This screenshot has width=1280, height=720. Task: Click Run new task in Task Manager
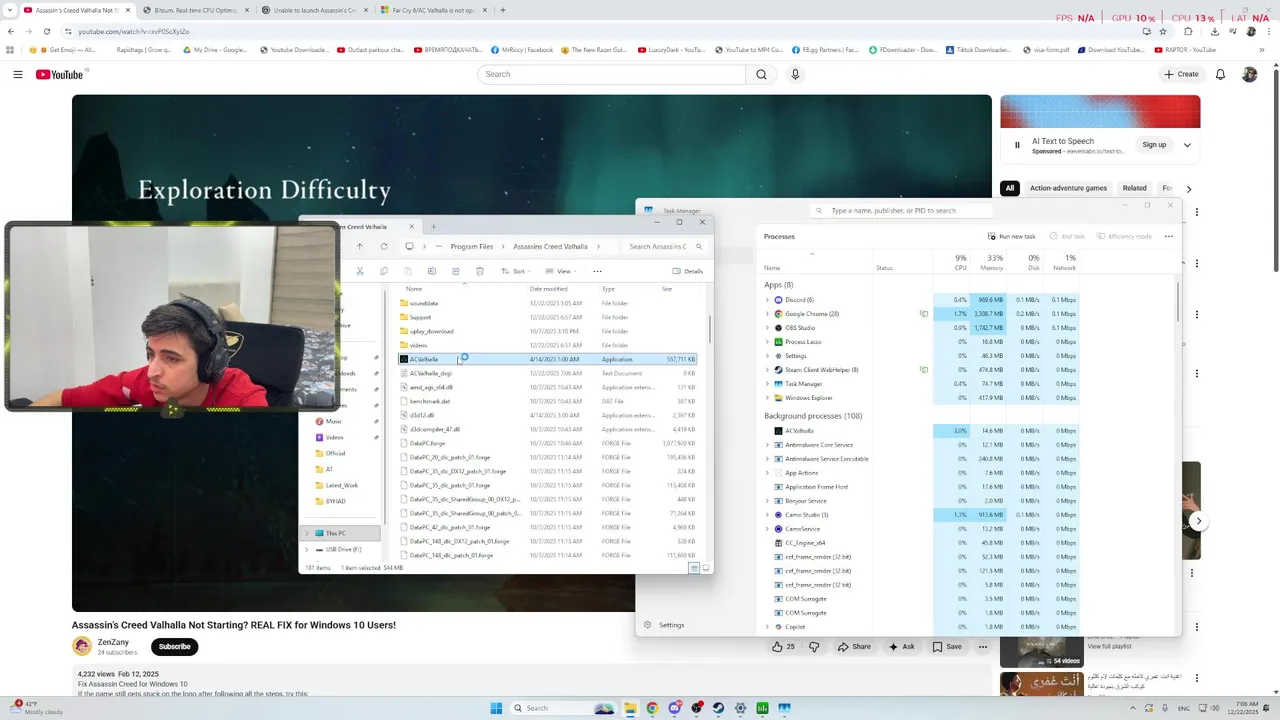(1010, 236)
